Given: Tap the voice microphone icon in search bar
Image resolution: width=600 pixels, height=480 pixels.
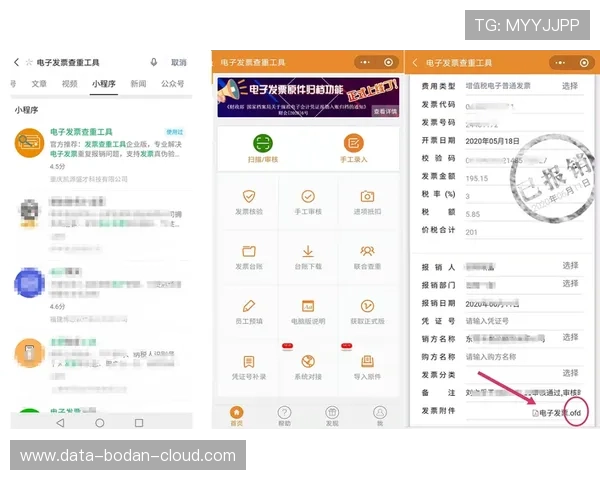Looking at the screenshot, I should 153,62.
